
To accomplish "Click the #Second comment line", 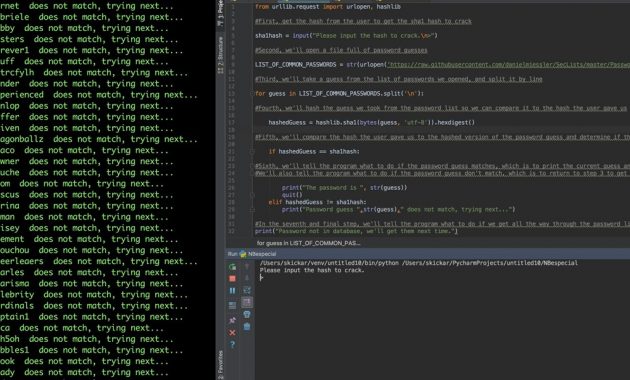I will (341, 50).
